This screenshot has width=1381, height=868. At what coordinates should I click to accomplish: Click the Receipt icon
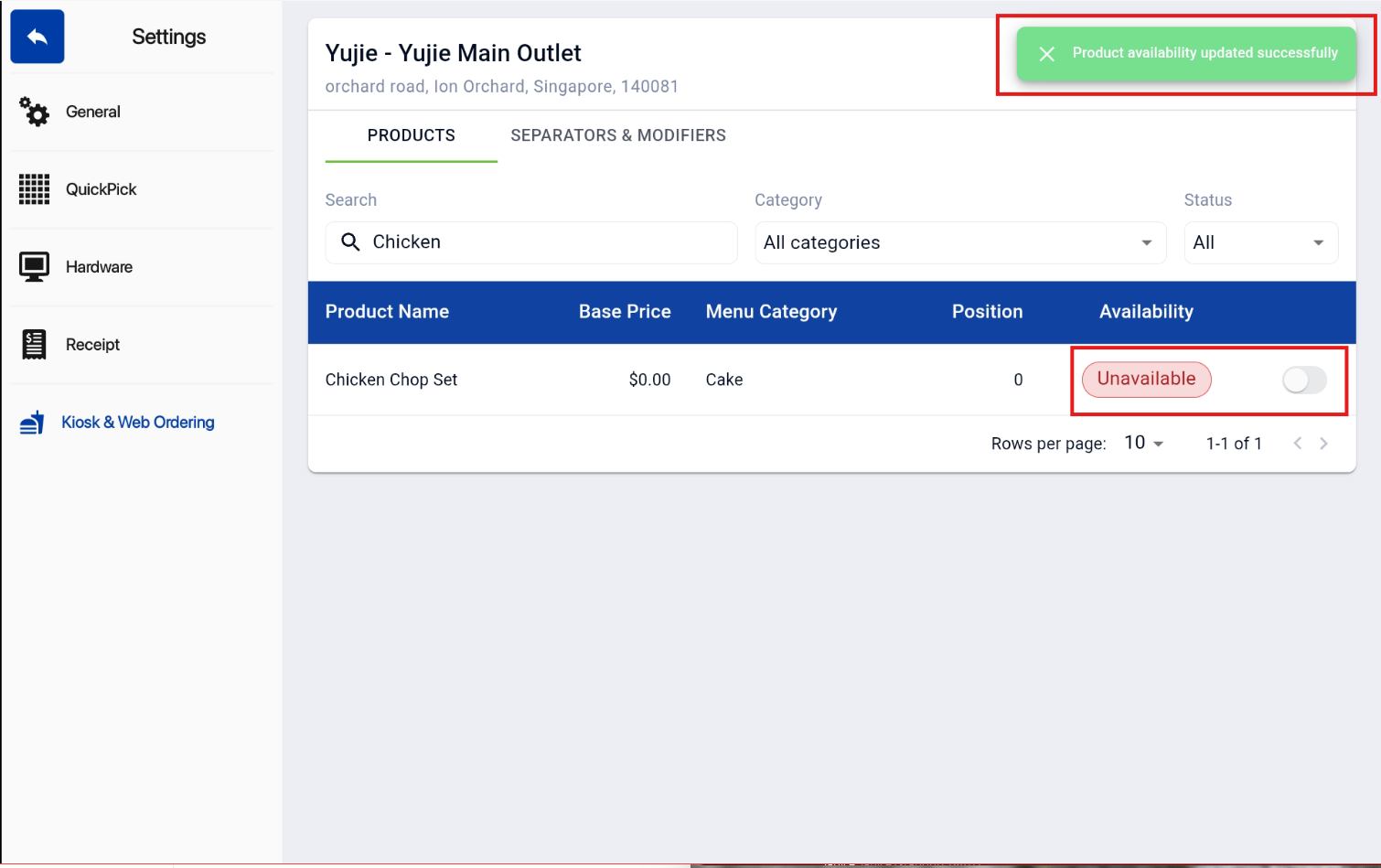click(x=35, y=345)
